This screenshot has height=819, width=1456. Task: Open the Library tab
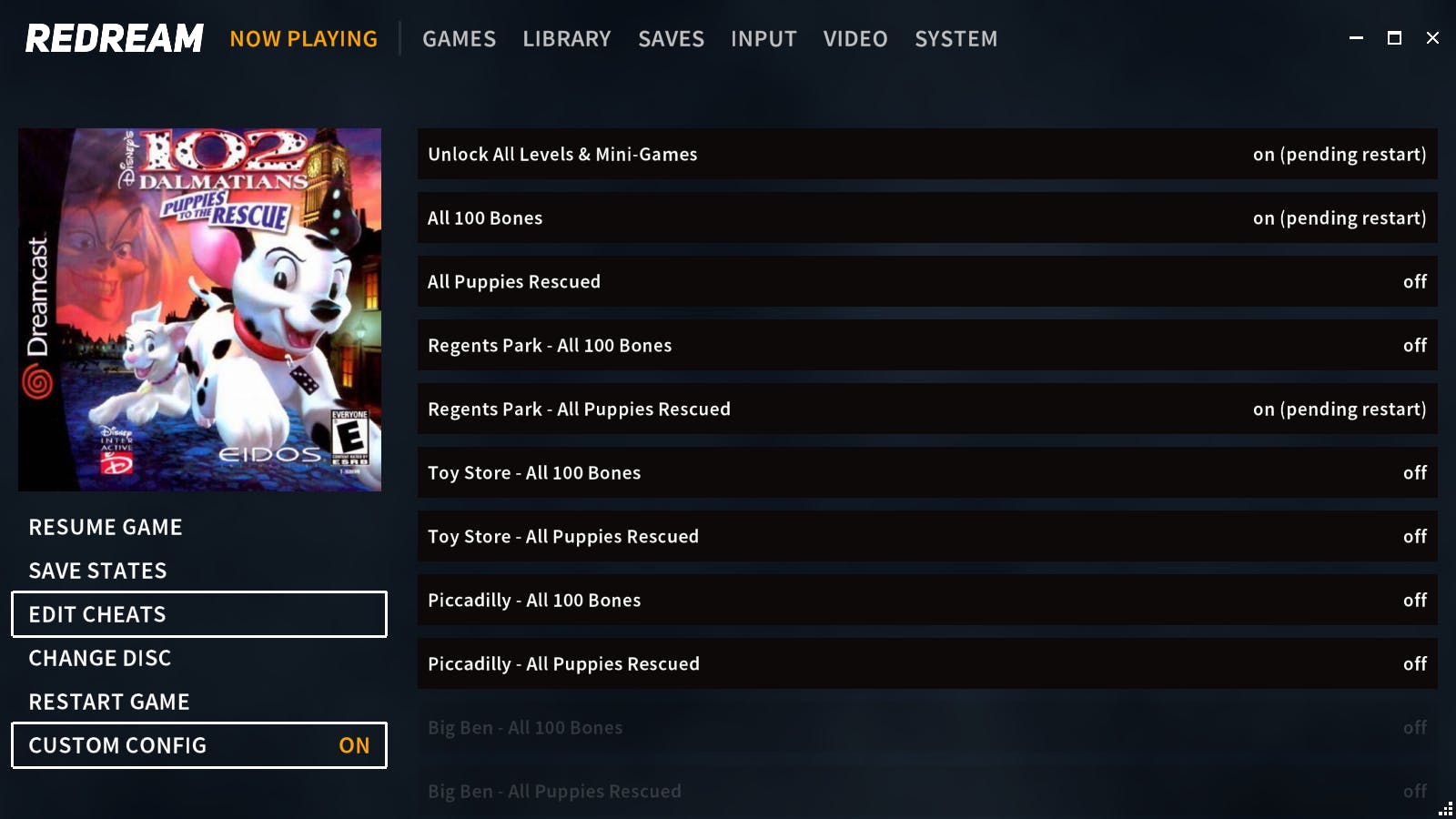(567, 39)
